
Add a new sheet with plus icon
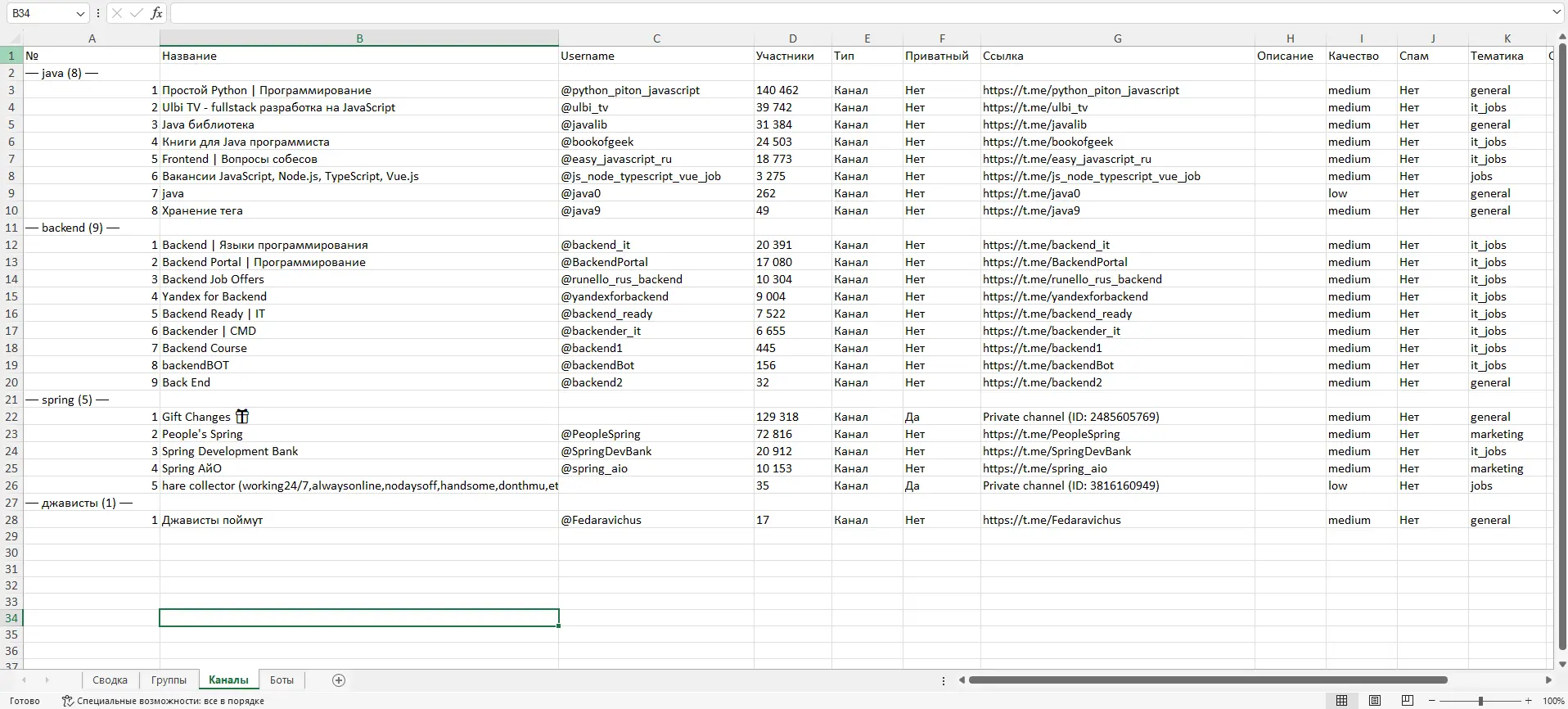coord(339,680)
